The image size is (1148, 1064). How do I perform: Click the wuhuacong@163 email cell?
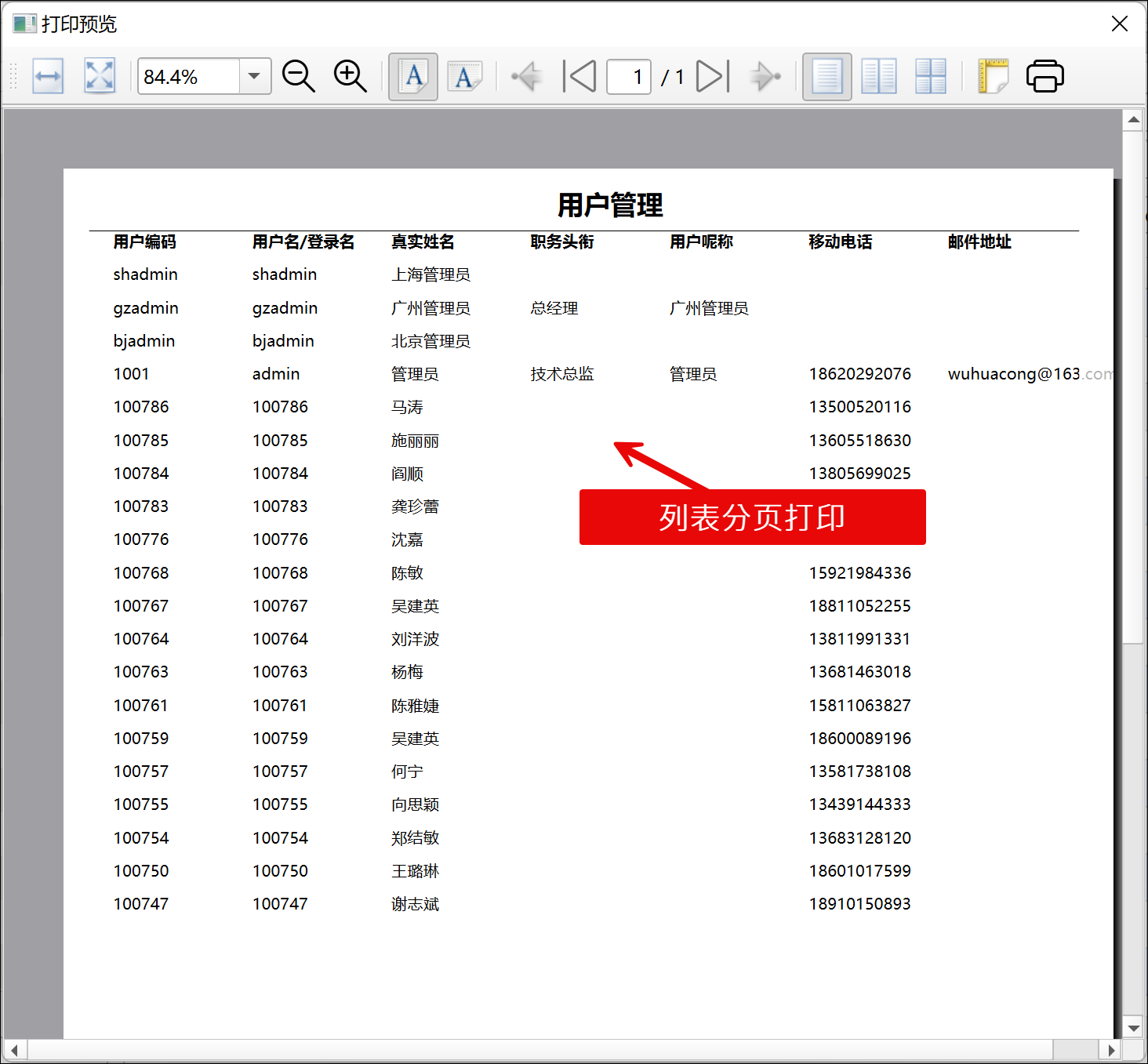(x=1030, y=374)
